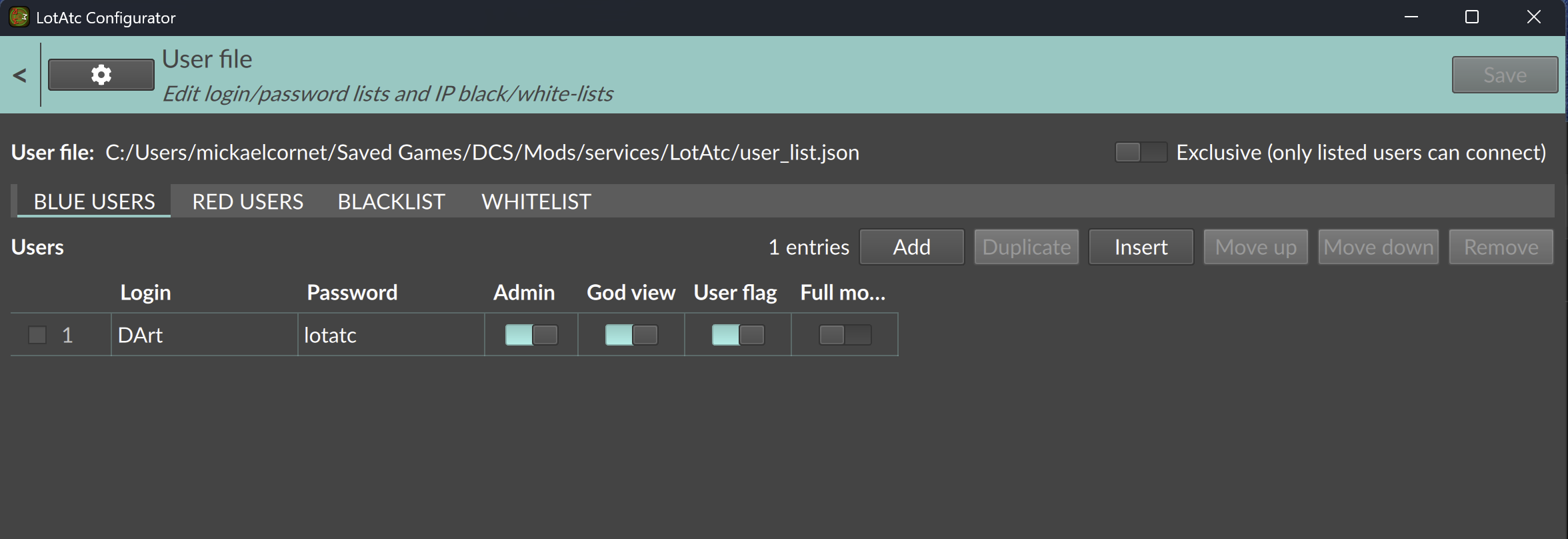This screenshot has height=539, width=1568.
Task: Click the Add user button
Action: point(912,247)
